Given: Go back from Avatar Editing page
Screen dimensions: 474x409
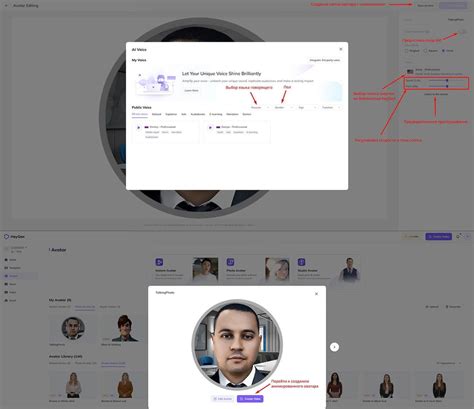Looking at the screenshot, I should click(x=6, y=6).
